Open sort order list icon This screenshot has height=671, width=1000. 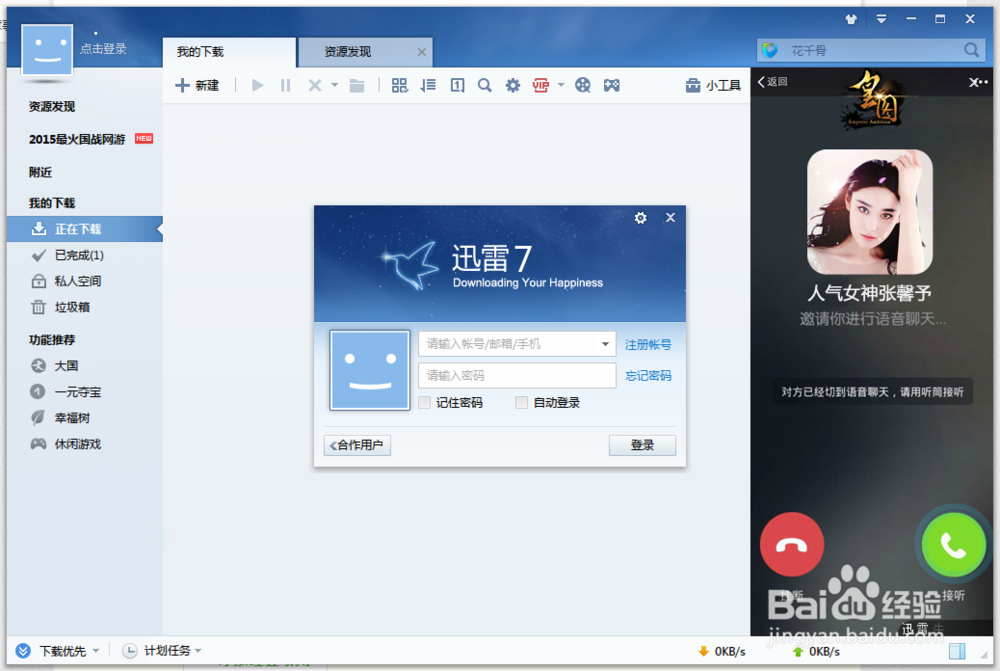pos(428,85)
